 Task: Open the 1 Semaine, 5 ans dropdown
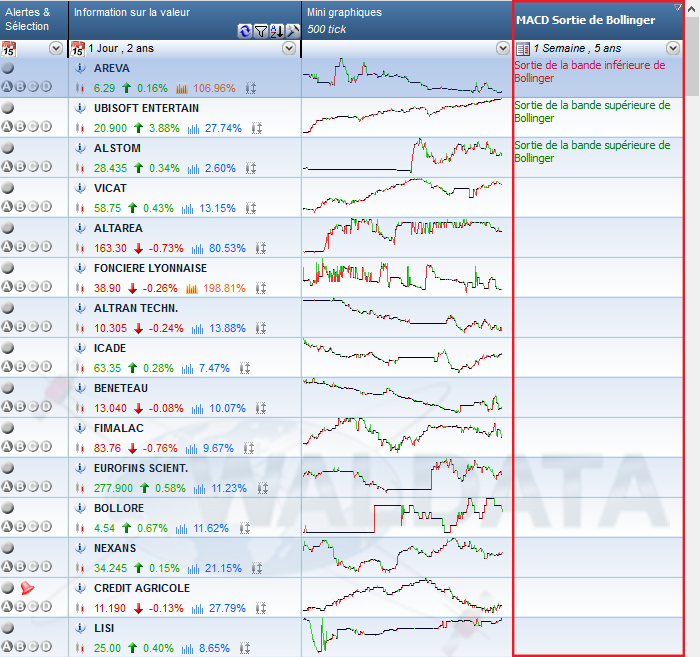click(673, 48)
